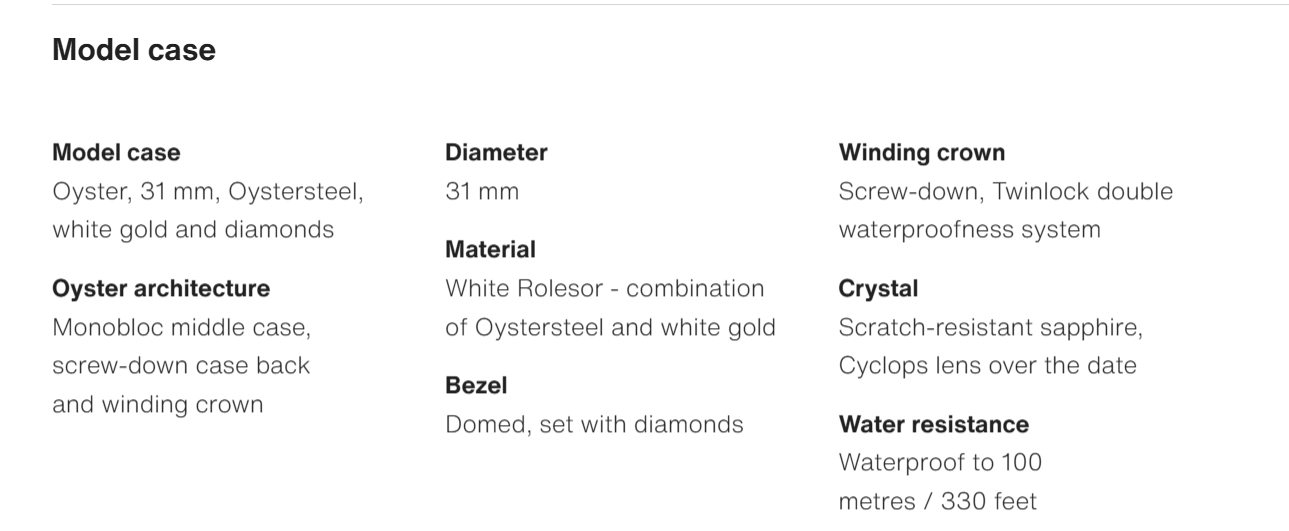Select the "Waterproof to 100" text line
This screenshot has height=531, width=1289.
(940, 463)
